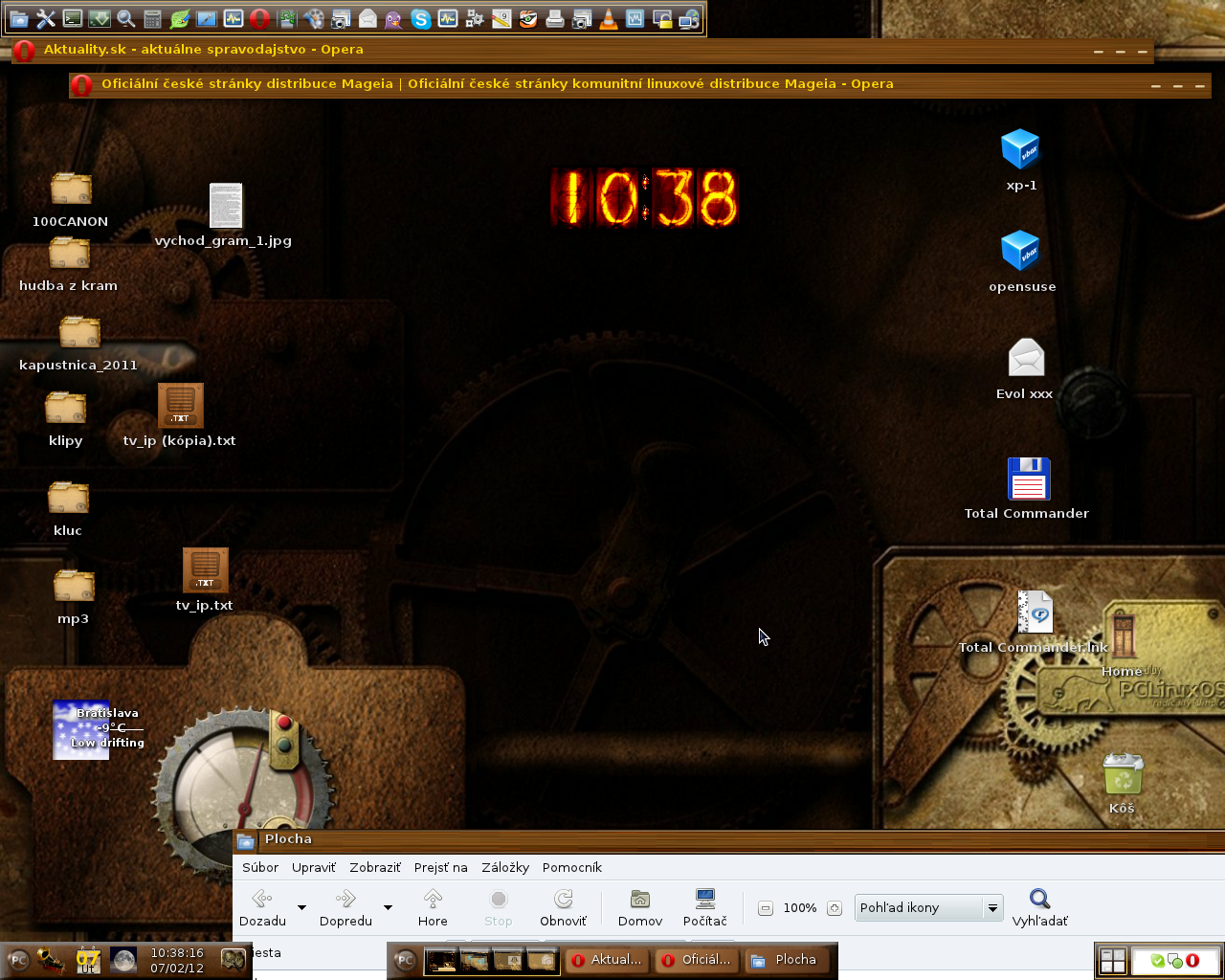Open the Súbor menu
Viewport: 1225px width, 980px height.
pyautogui.click(x=260, y=867)
